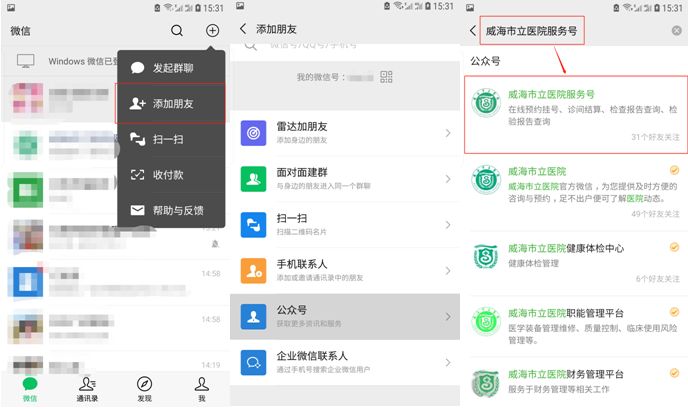Open 威海市立医院财务管理平台 result

576,382
